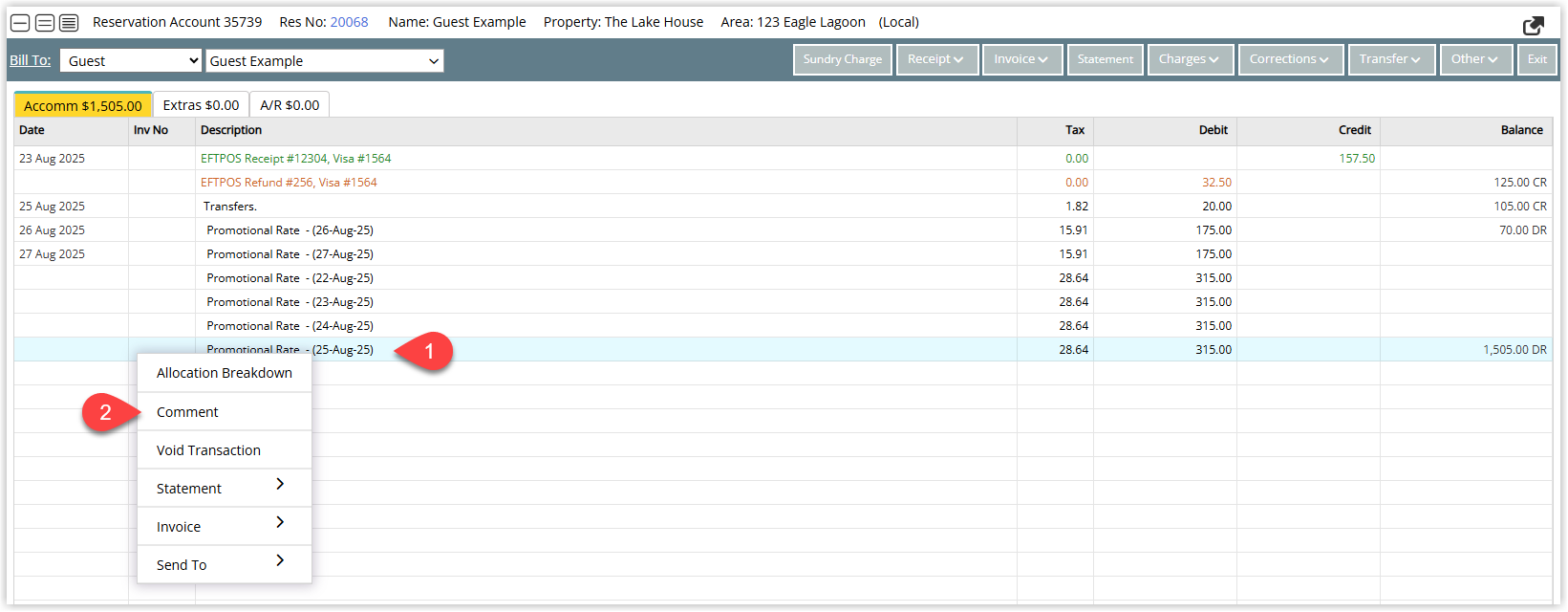Viewport: 1568px width, 612px height.
Task: Switch to the Extras $0.00 tab
Action: click(201, 105)
